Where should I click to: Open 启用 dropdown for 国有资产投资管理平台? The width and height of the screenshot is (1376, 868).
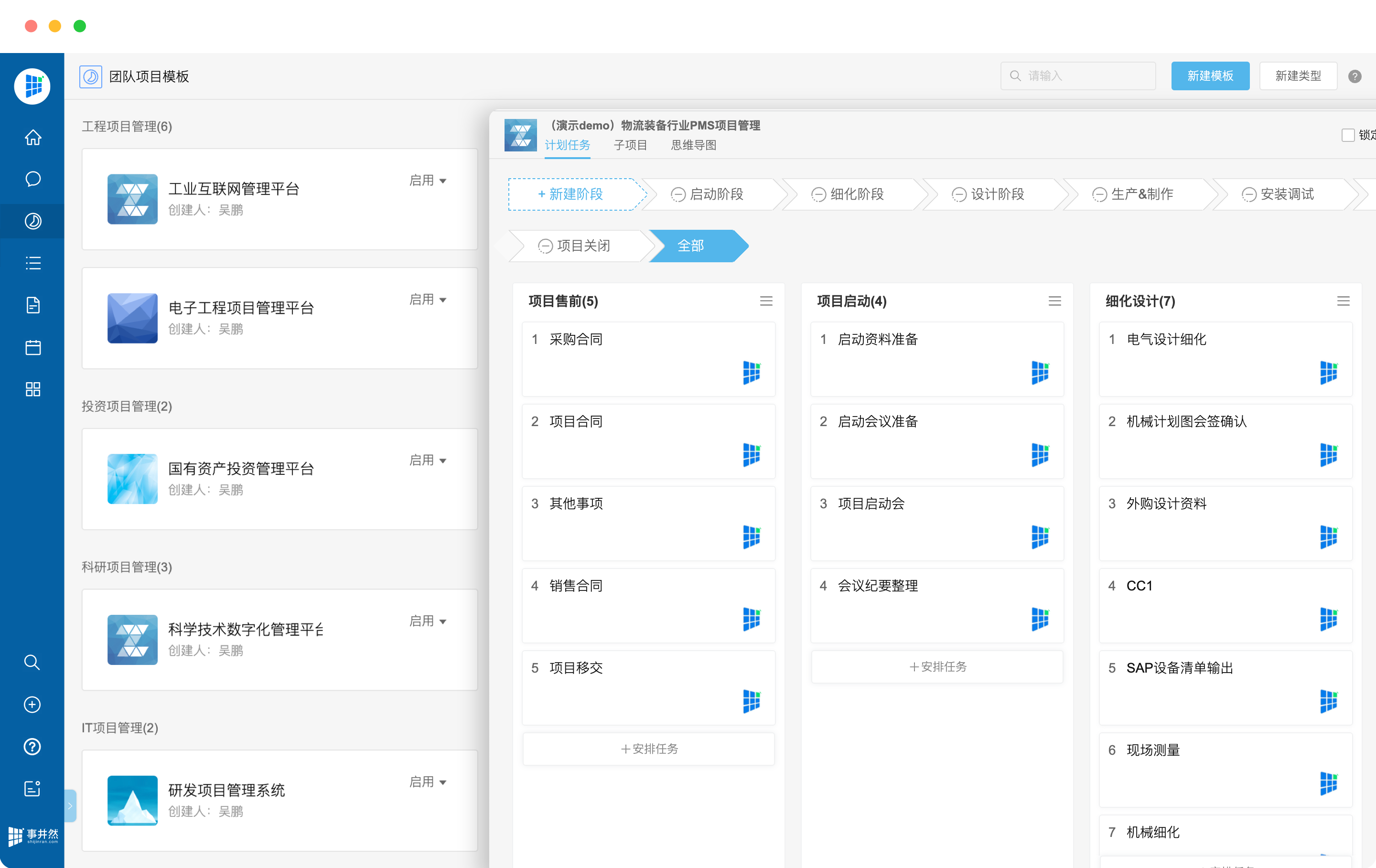pos(428,460)
